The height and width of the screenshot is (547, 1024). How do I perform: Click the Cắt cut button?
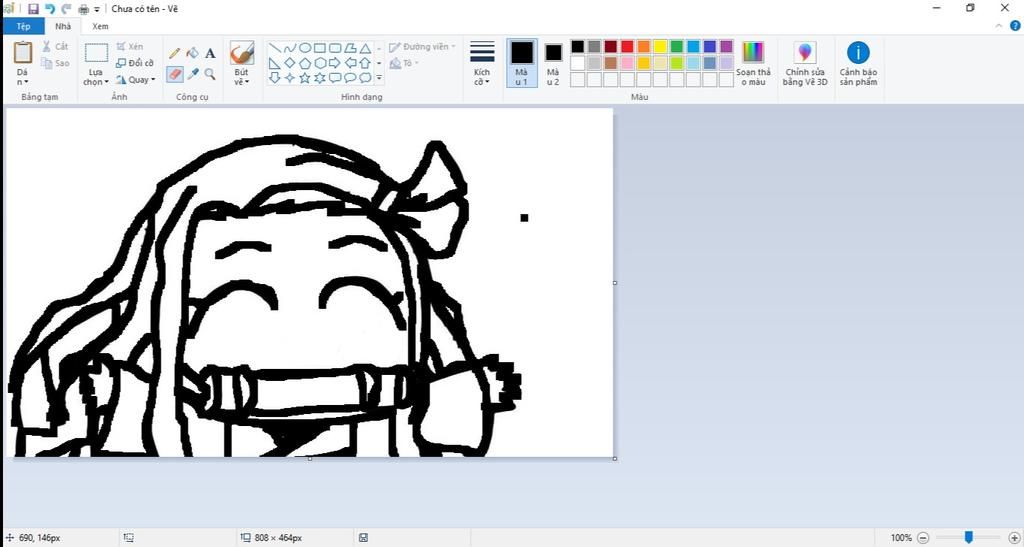coord(56,46)
